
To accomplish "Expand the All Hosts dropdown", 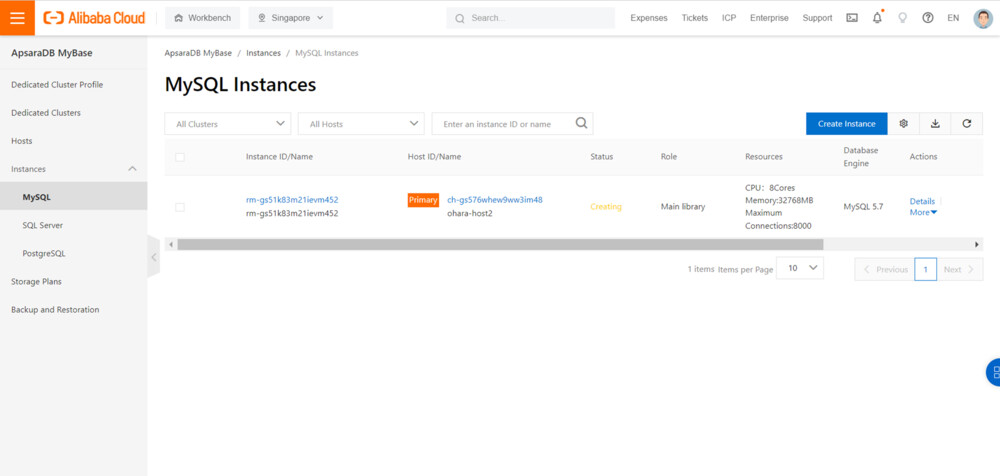I will pyautogui.click(x=361, y=124).
